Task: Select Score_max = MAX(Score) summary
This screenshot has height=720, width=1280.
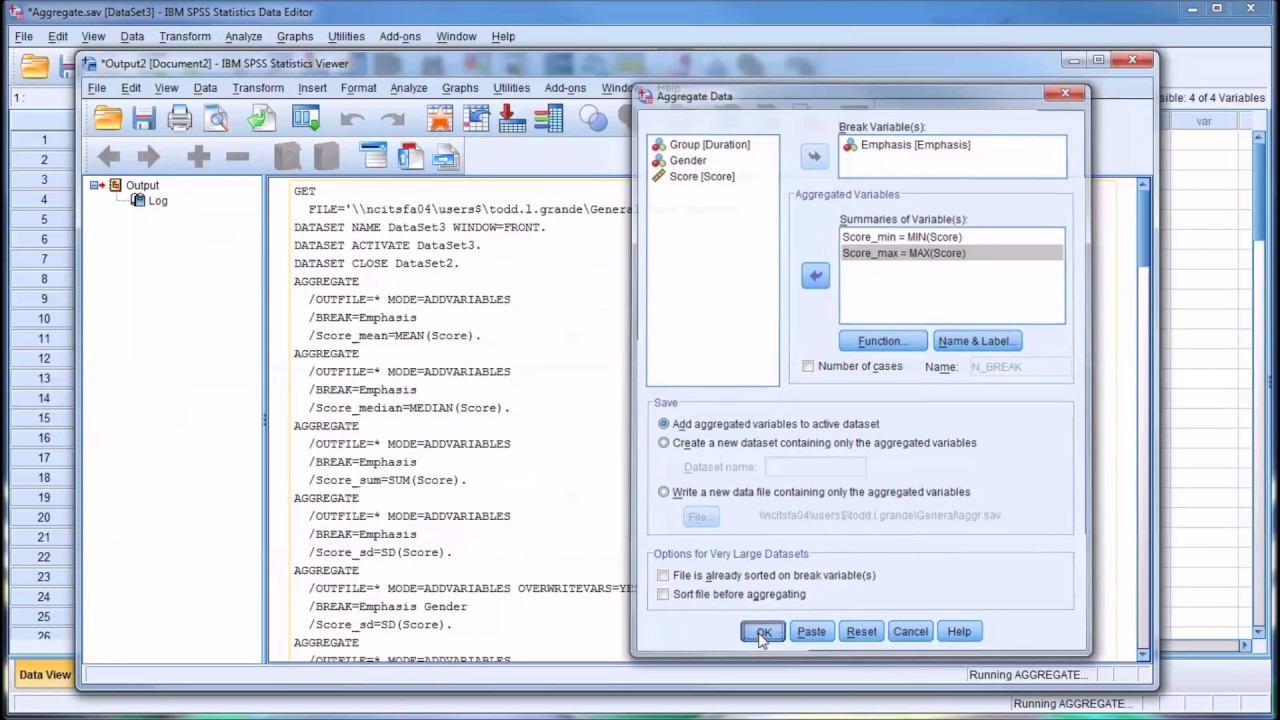Action: pyautogui.click(x=952, y=253)
